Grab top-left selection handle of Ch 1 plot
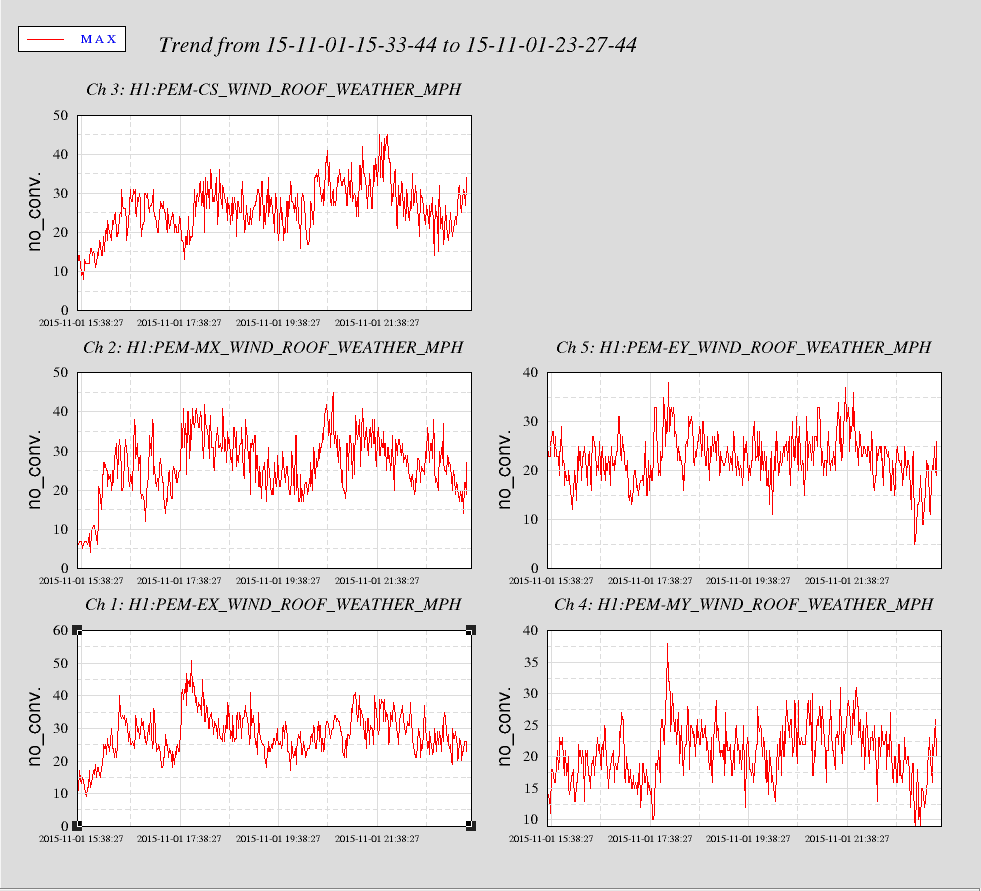 [x=78, y=630]
